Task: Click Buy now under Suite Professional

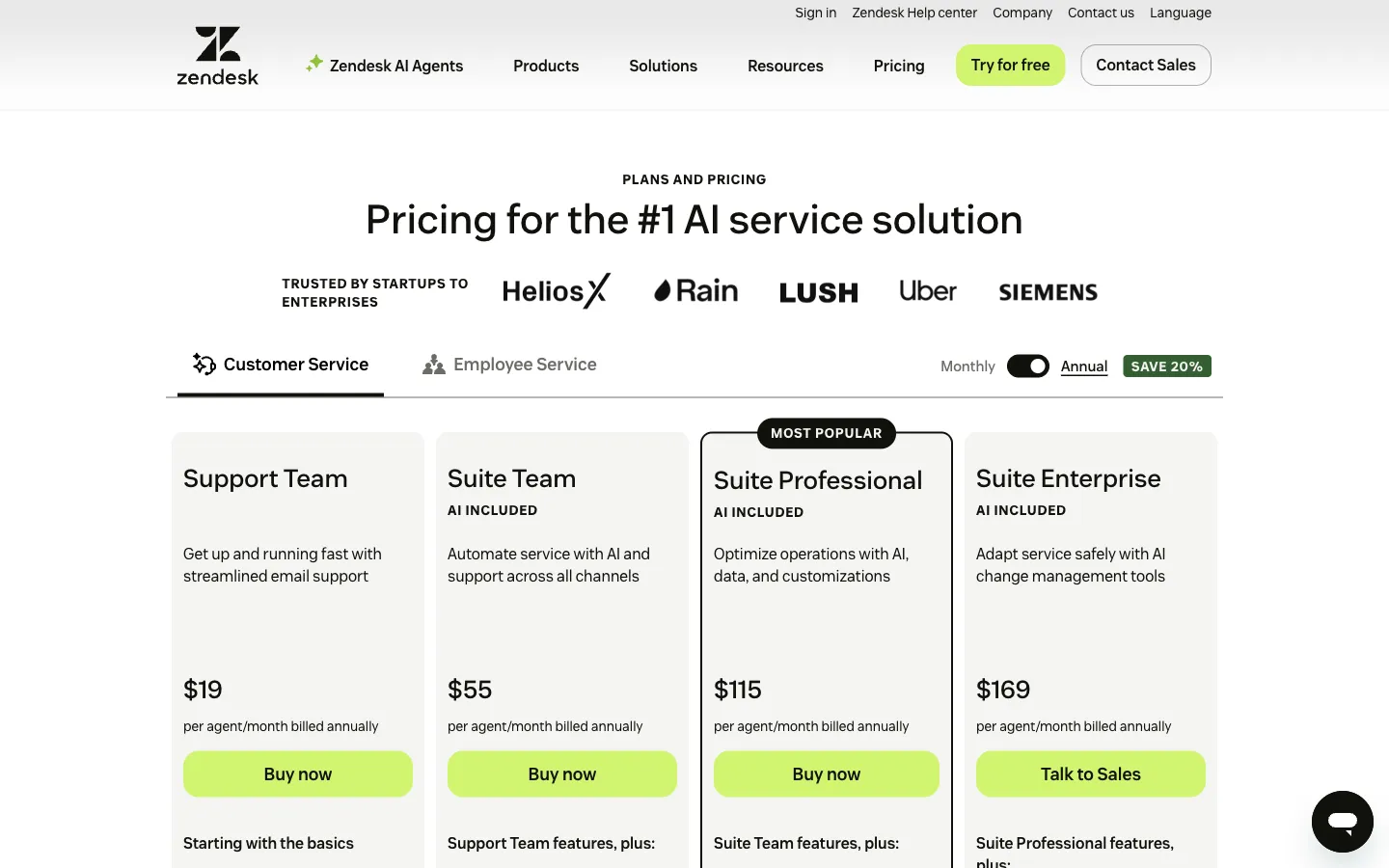Action: pos(827,774)
